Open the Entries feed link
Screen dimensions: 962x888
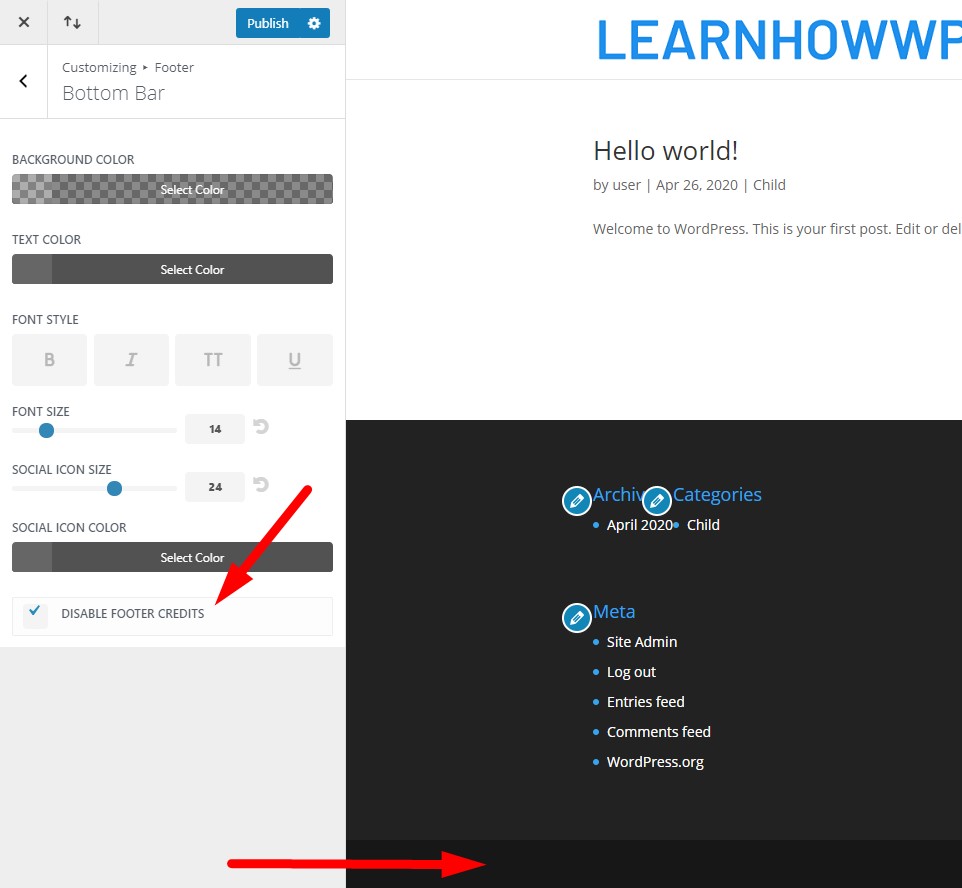point(645,701)
